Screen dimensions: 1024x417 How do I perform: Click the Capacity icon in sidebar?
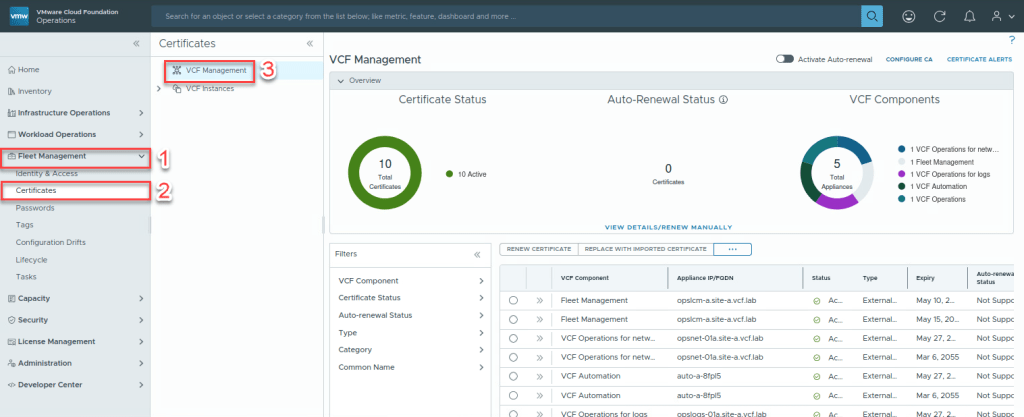pyautogui.click(x=11, y=298)
